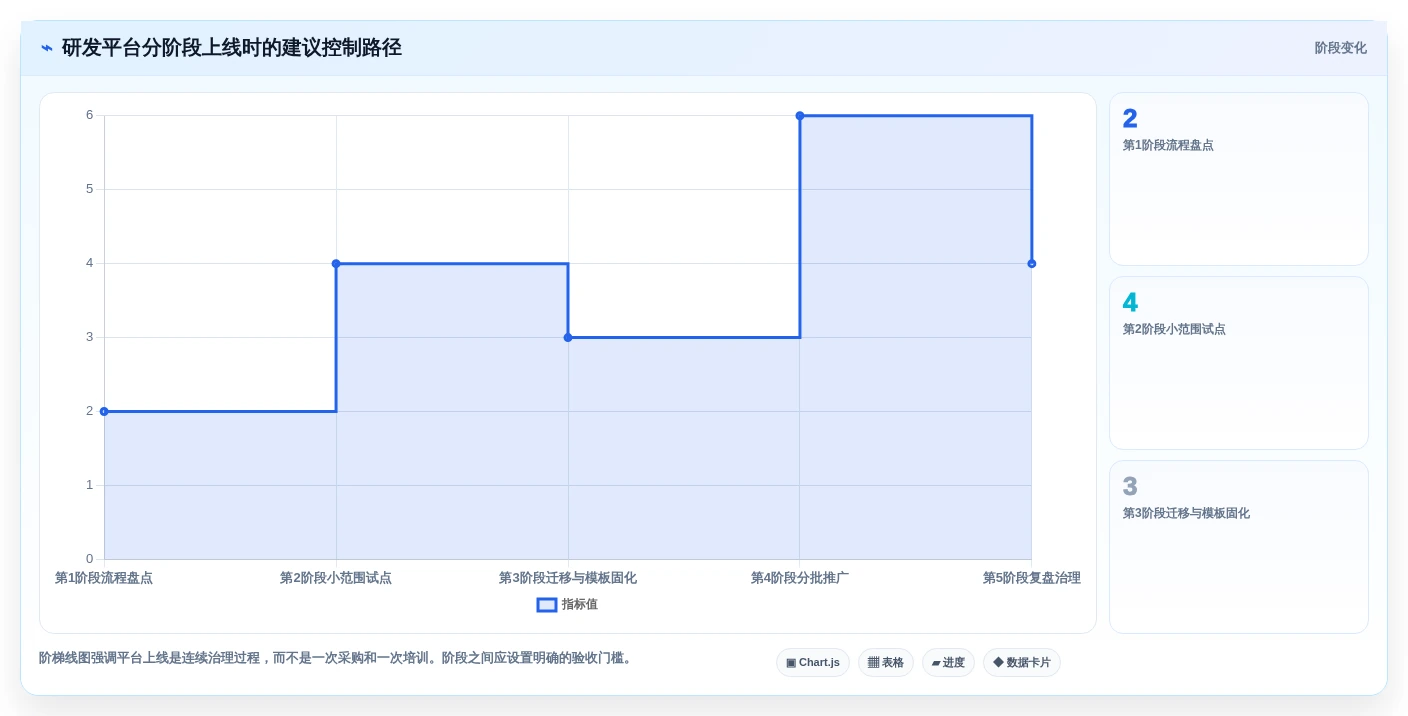This screenshot has width=1408, height=716.
Task: Click the y-axis value 6
Action: (x=89, y=115)
